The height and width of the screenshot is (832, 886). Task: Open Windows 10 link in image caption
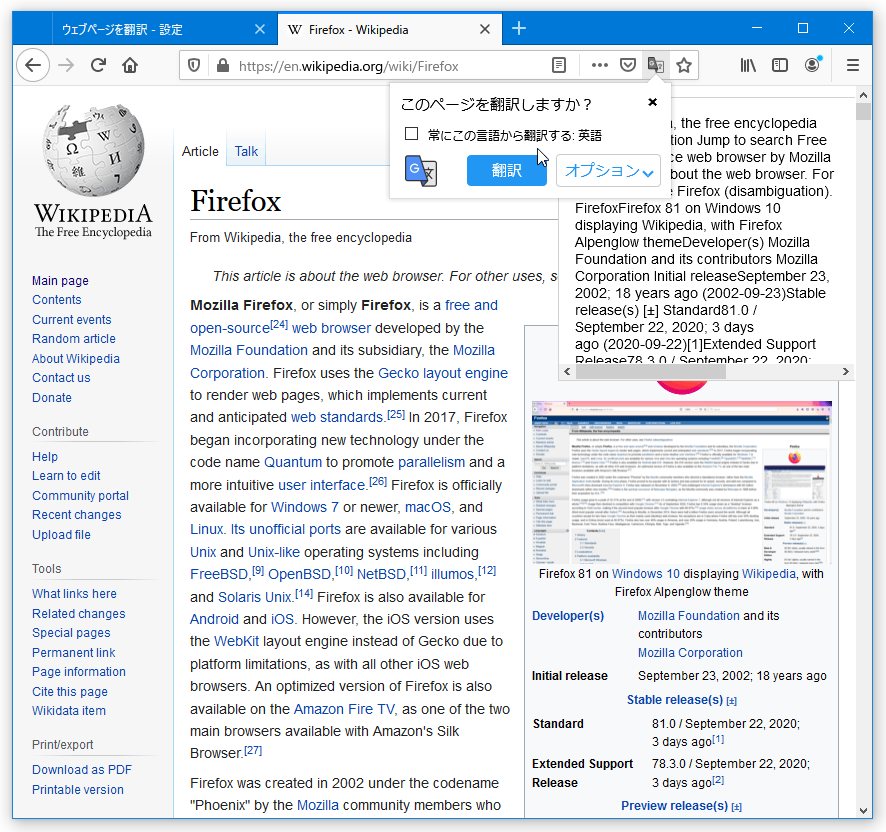(x=646, y=574)
